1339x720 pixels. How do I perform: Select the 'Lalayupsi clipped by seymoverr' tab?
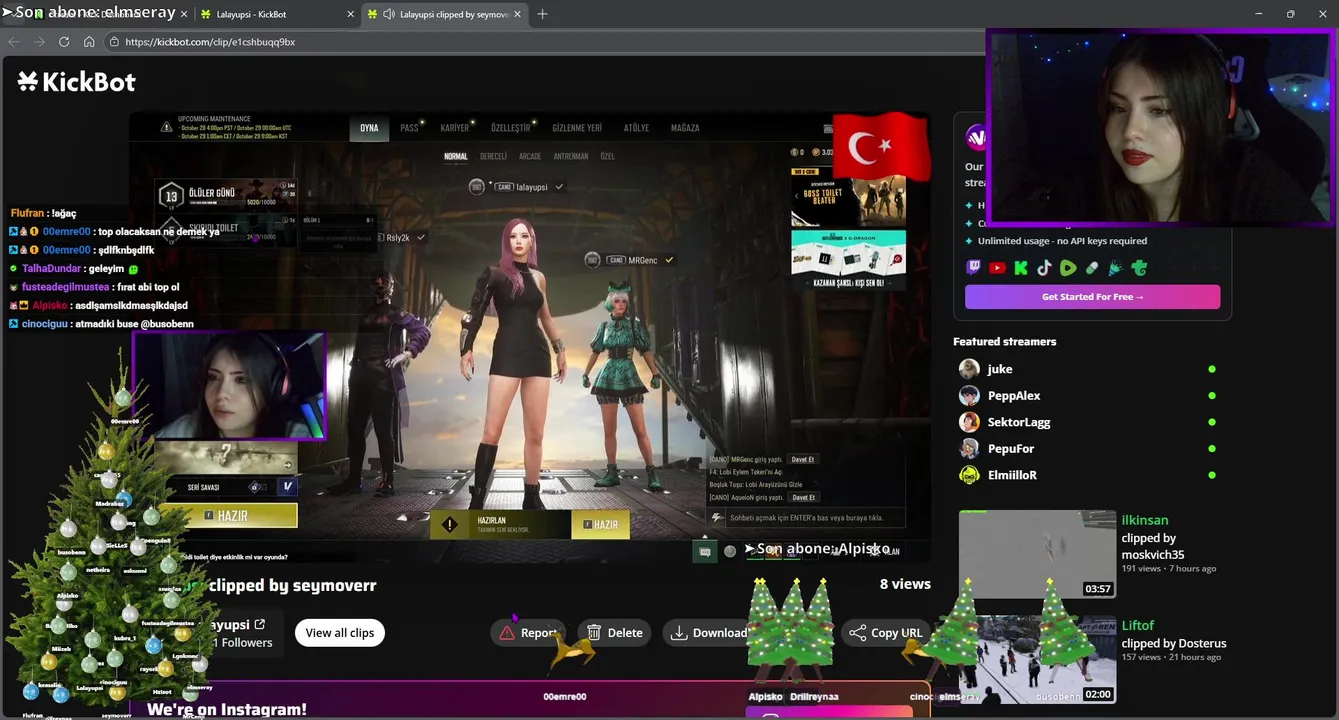coord(445,14)
